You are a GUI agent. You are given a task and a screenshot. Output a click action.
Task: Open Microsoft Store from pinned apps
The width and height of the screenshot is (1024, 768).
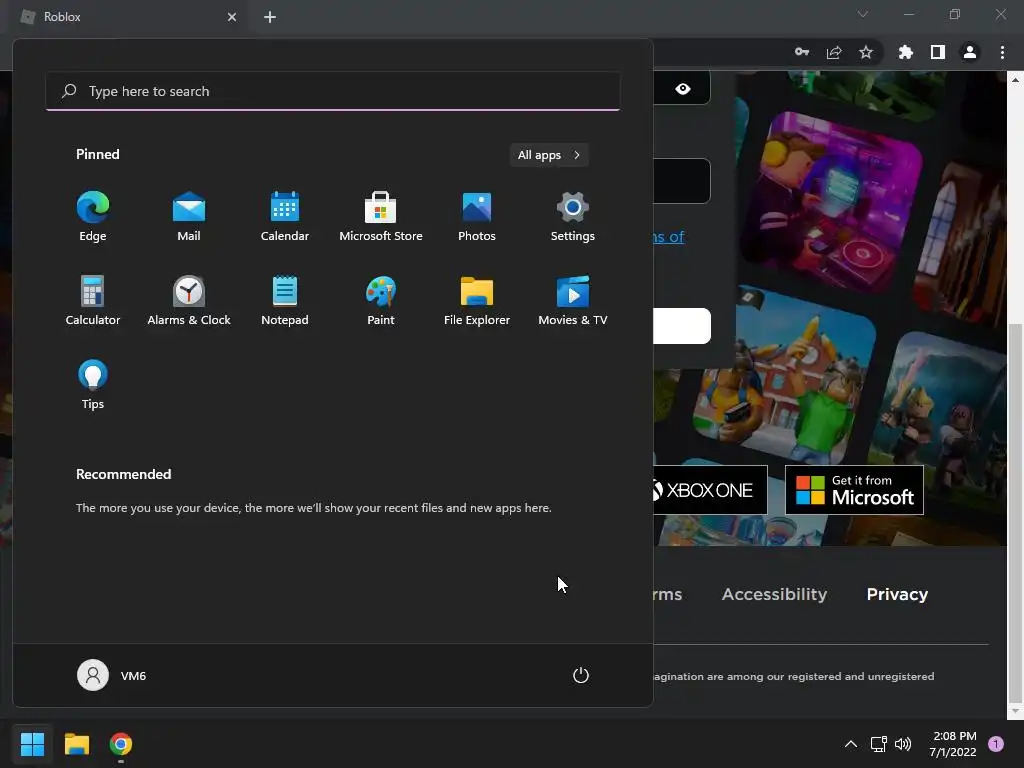tap(381, 217)
